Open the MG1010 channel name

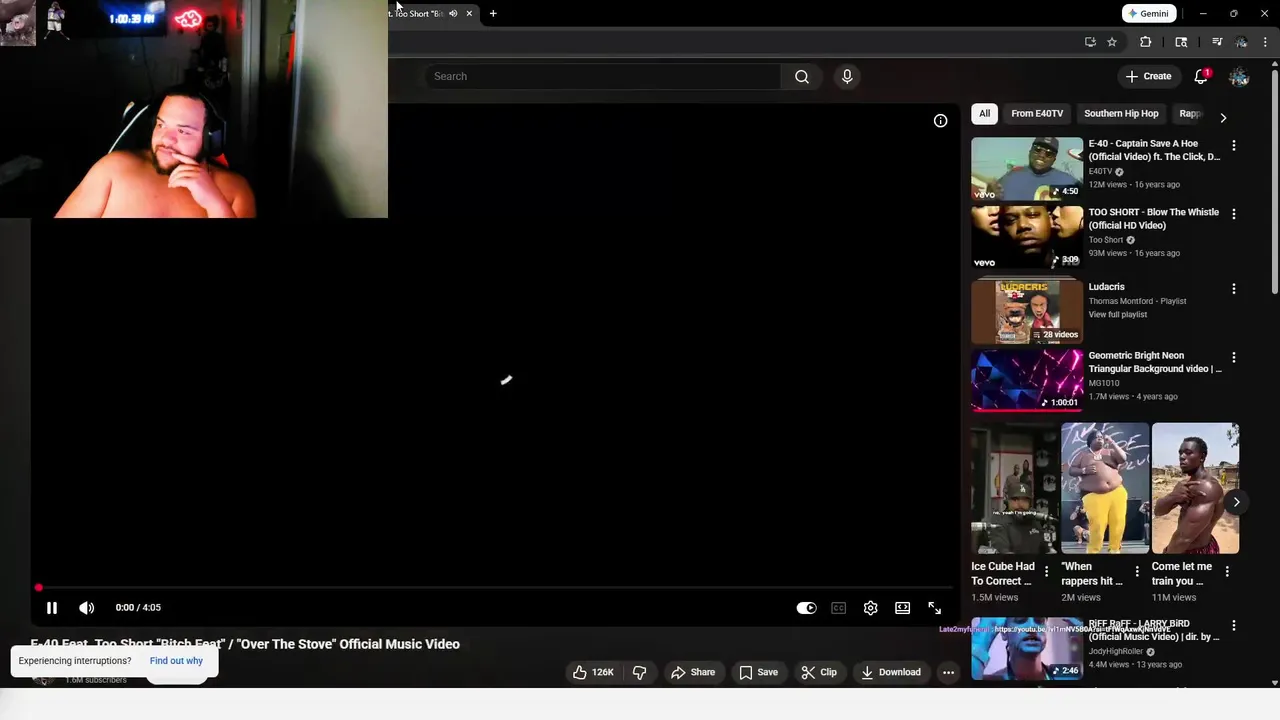click(x=1104, y=383)
